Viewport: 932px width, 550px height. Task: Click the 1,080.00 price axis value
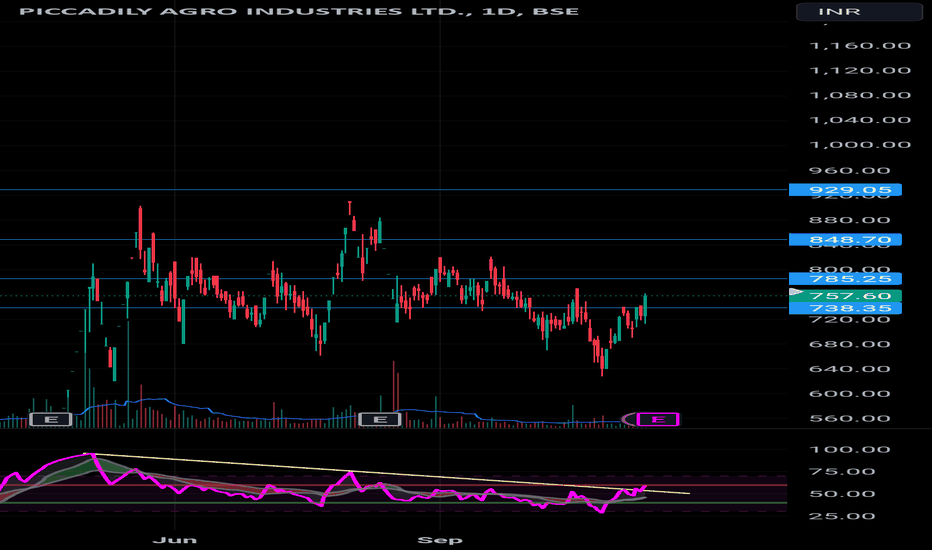(x=860, y=95)
